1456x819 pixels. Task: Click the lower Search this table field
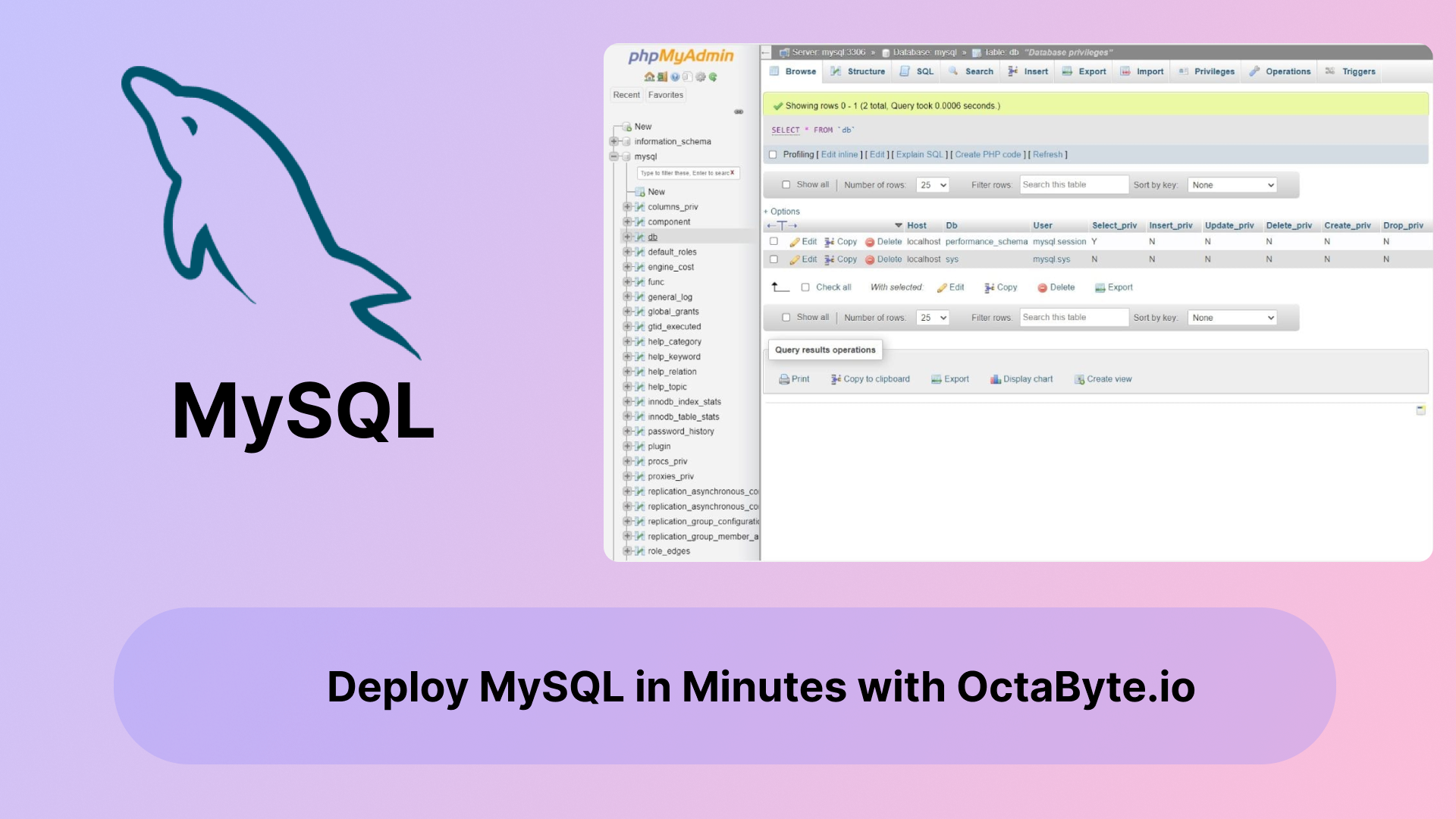pos(1075,318)
